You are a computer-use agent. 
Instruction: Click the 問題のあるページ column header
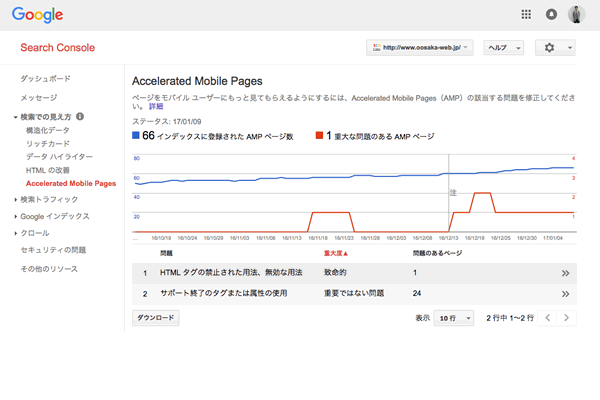pos(437,253)
